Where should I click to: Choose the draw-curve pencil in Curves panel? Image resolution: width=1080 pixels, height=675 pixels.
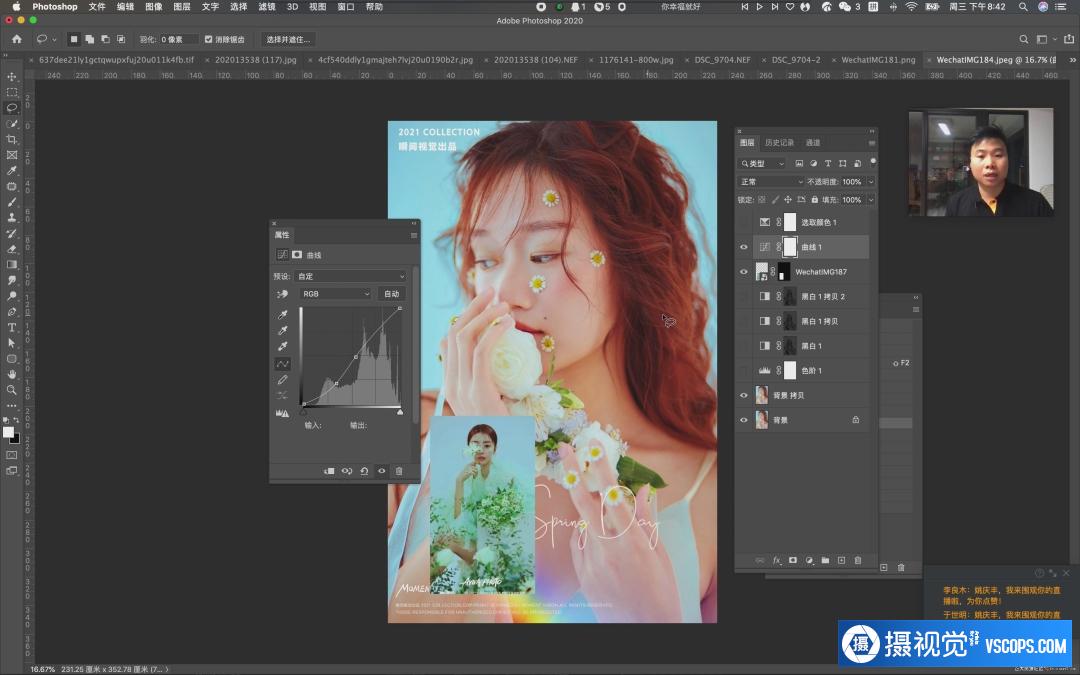pos(282,380)
